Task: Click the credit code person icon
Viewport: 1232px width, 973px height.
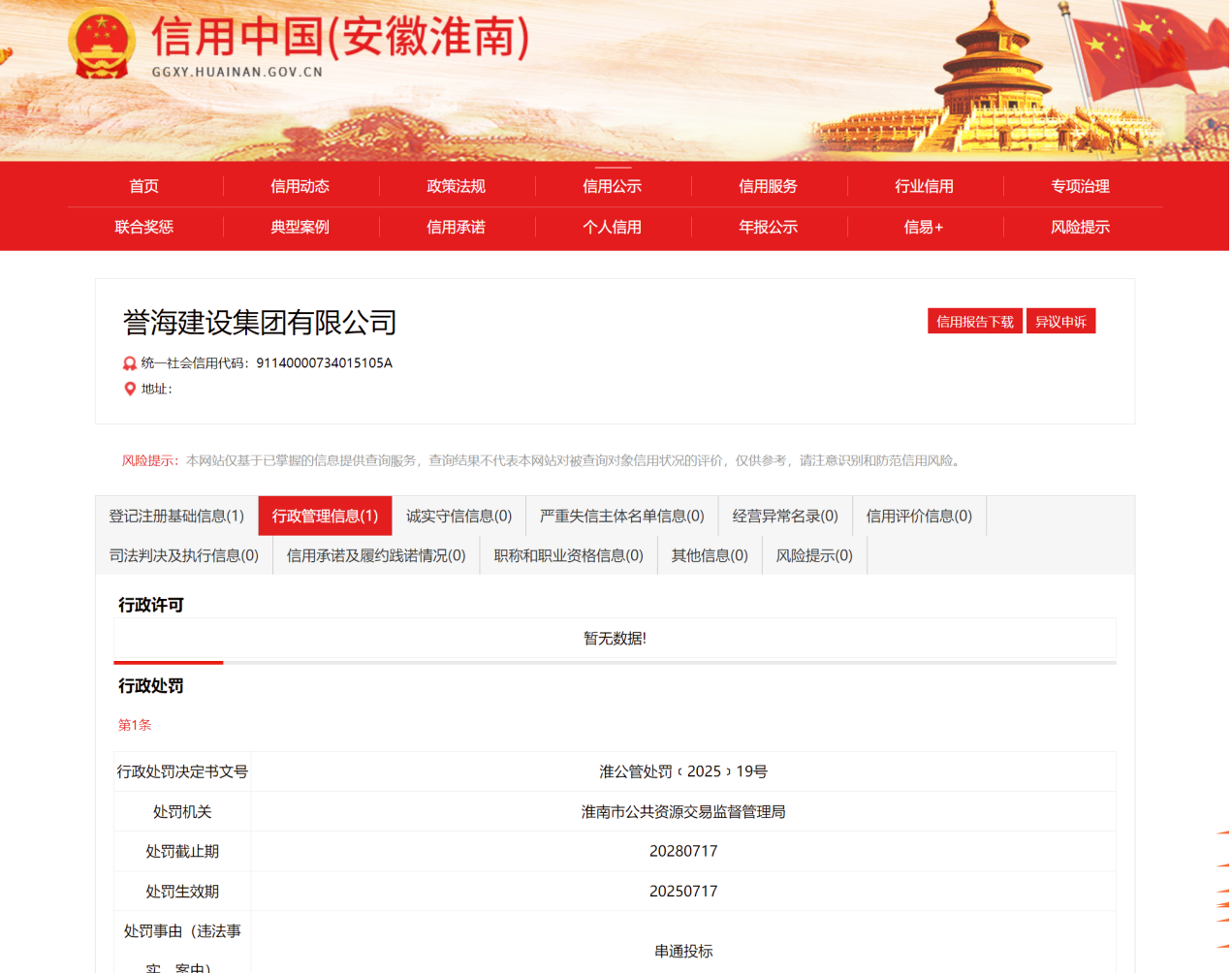Action: pyautogui.click(x=130, y=363)
